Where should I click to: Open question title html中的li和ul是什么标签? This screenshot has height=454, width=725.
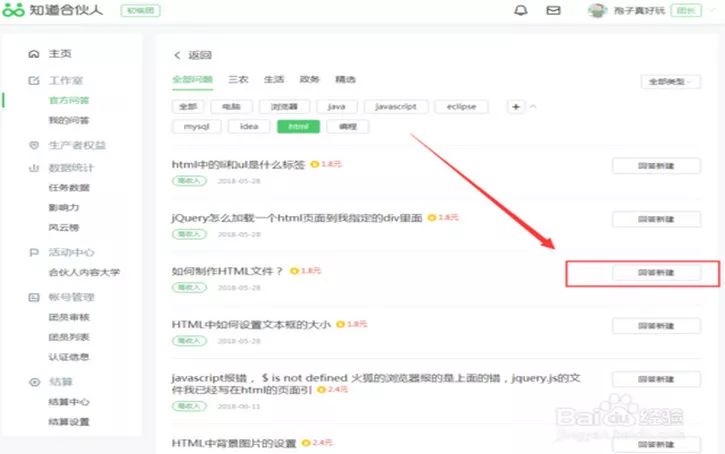tap(239, 165)
